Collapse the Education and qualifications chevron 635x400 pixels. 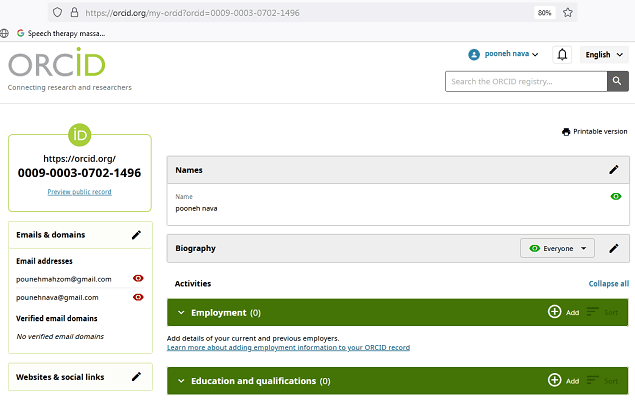(x=181, y=381)
